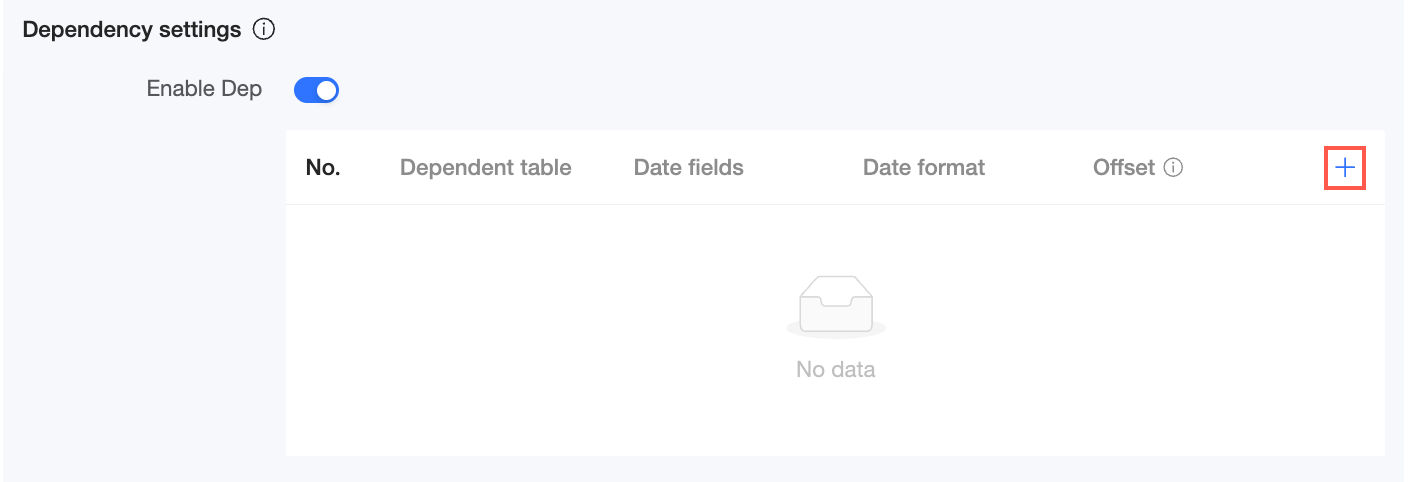Image resolution: width=1416 pixels, height=482 pixels.
Task: Open the Dependency settings help icon
Action: pyautogui.click(x=264, y=30)
